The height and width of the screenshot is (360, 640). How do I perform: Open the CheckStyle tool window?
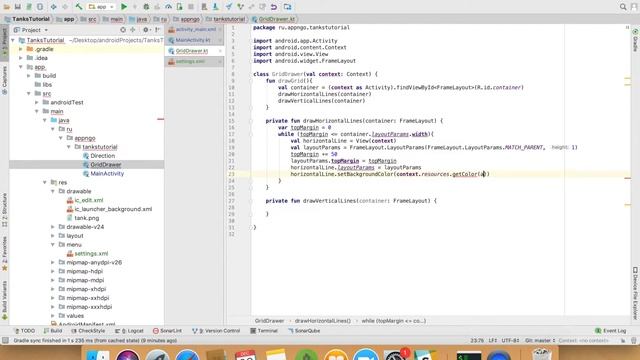coord(88,331)
